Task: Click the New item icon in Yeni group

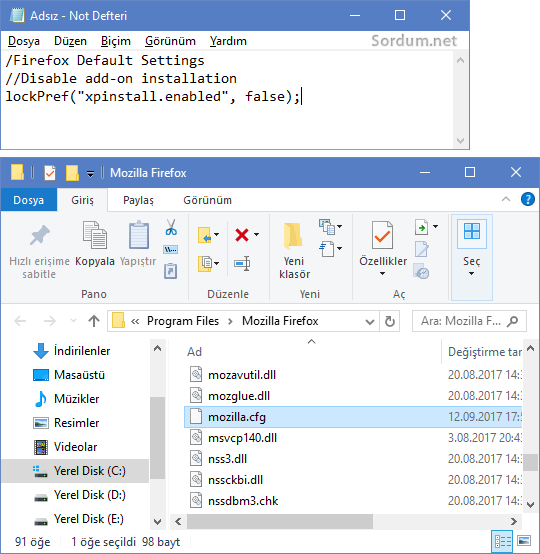Action: (x=327, y=227)
